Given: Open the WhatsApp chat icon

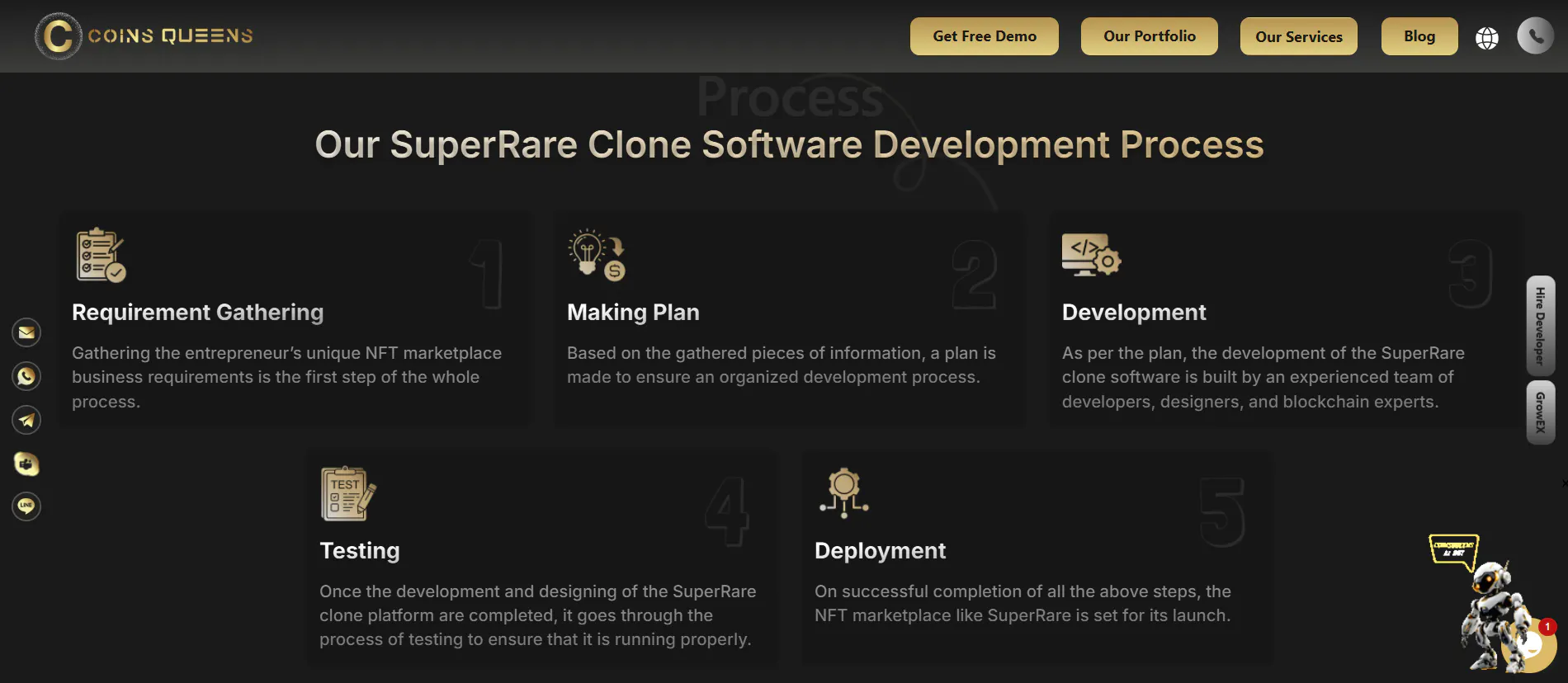Looking at the screenshot, I should tap(26, 376).
